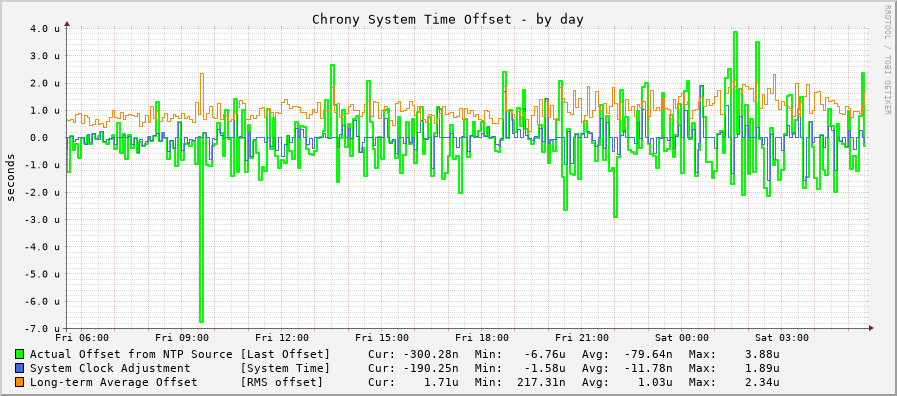The width and height of the screenshot is (897, 396).
Task: Click the '-4.0 u' y-axis label
Action: coord(42,247)
